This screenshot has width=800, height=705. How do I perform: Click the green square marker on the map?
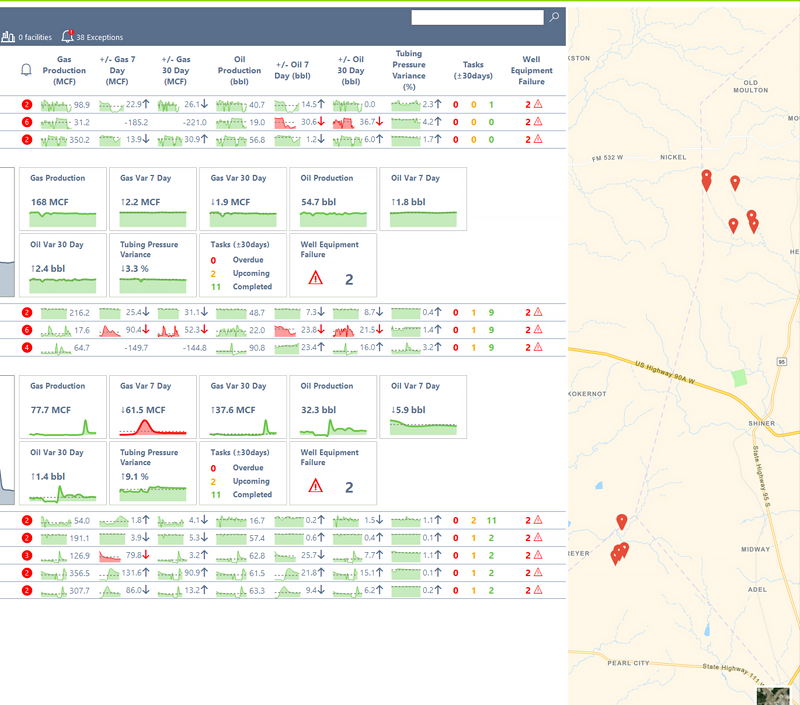740,375
